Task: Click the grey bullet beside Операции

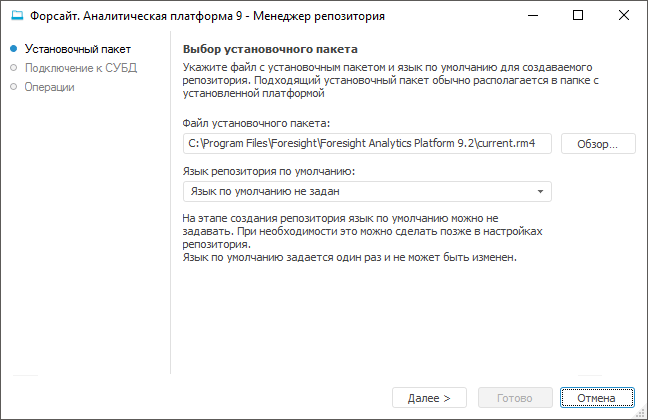Action: [14, 87]
